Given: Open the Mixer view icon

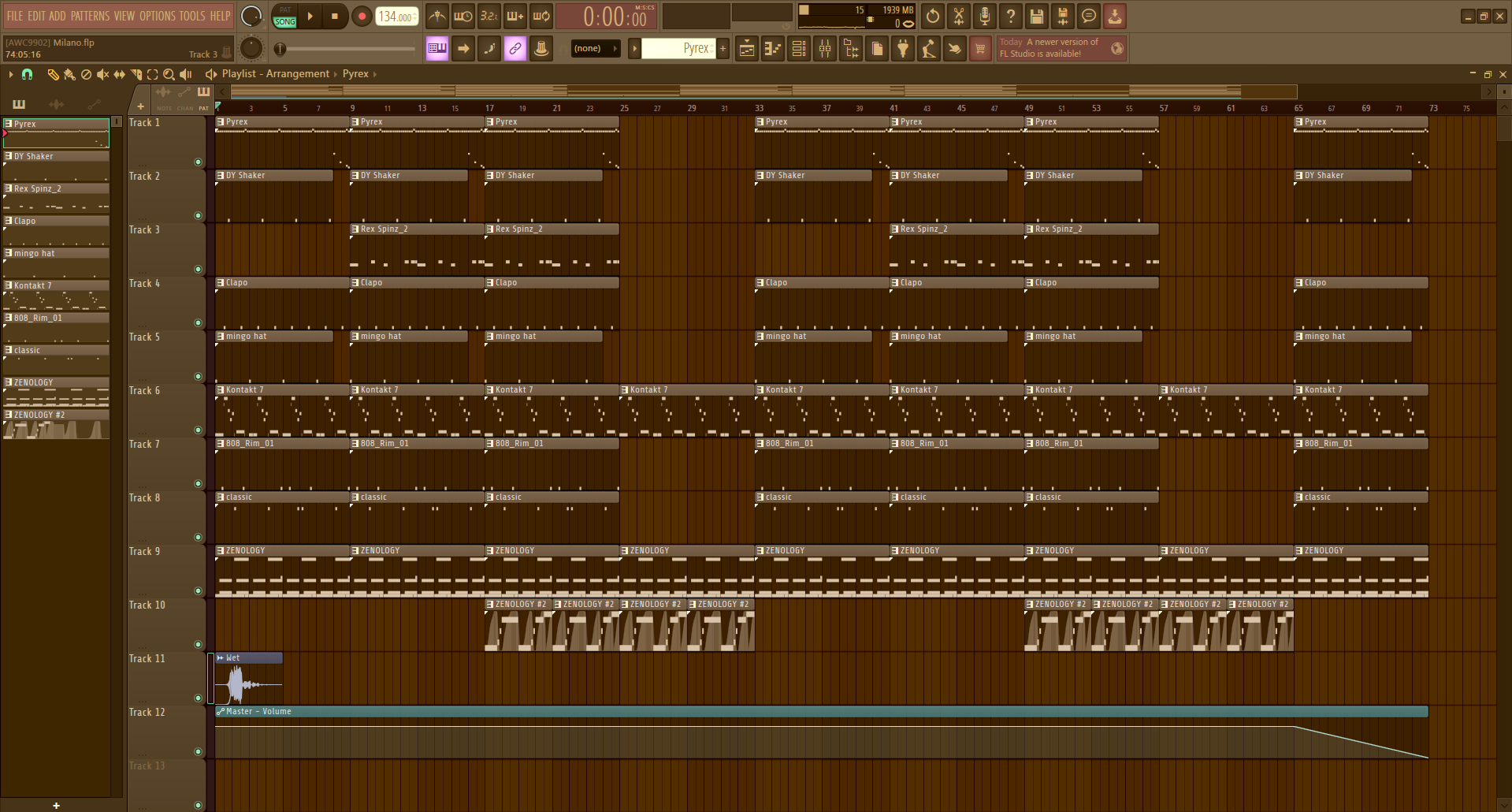Looking at the screenshot, I should 825,49.
